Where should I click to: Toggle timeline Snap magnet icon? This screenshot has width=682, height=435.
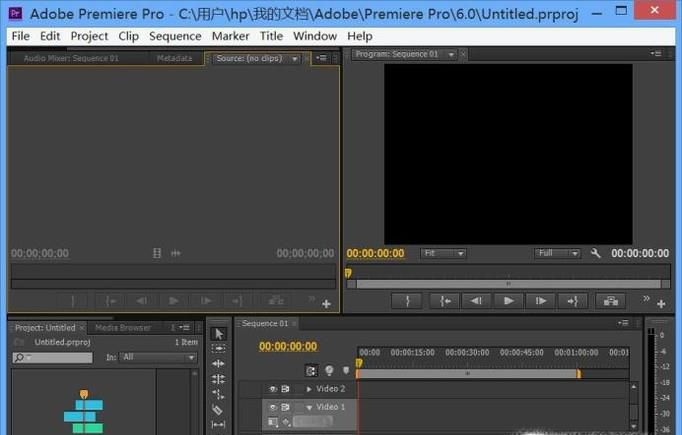[x=311, y=371]
